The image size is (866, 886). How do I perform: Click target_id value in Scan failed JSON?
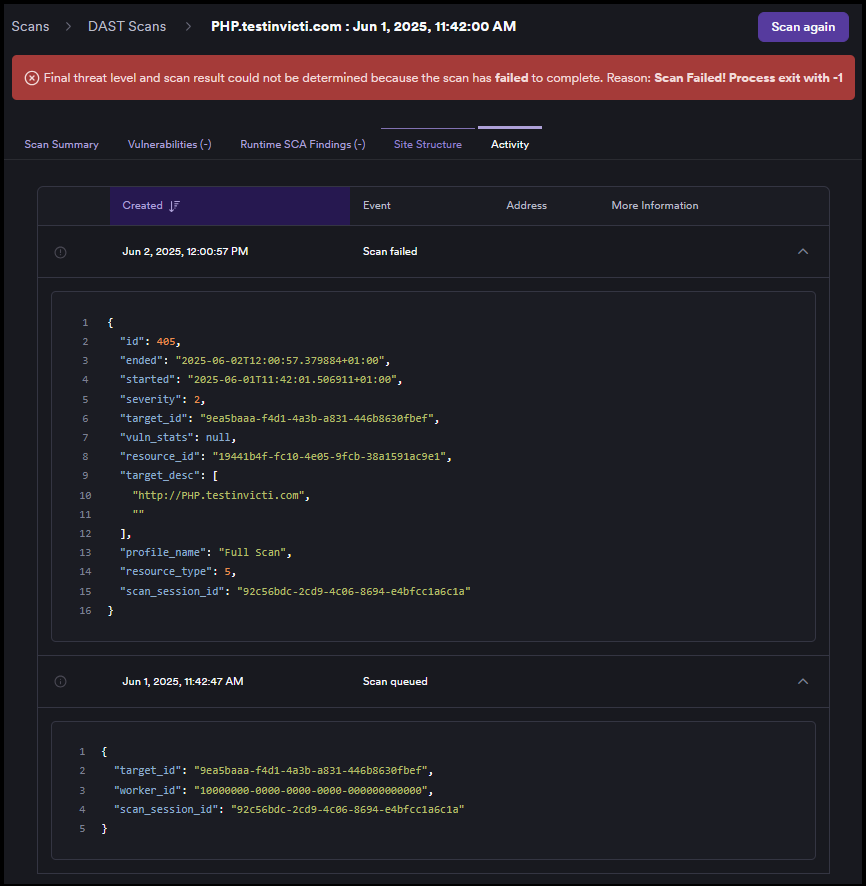pyautogui.click(x=317, y=419)
